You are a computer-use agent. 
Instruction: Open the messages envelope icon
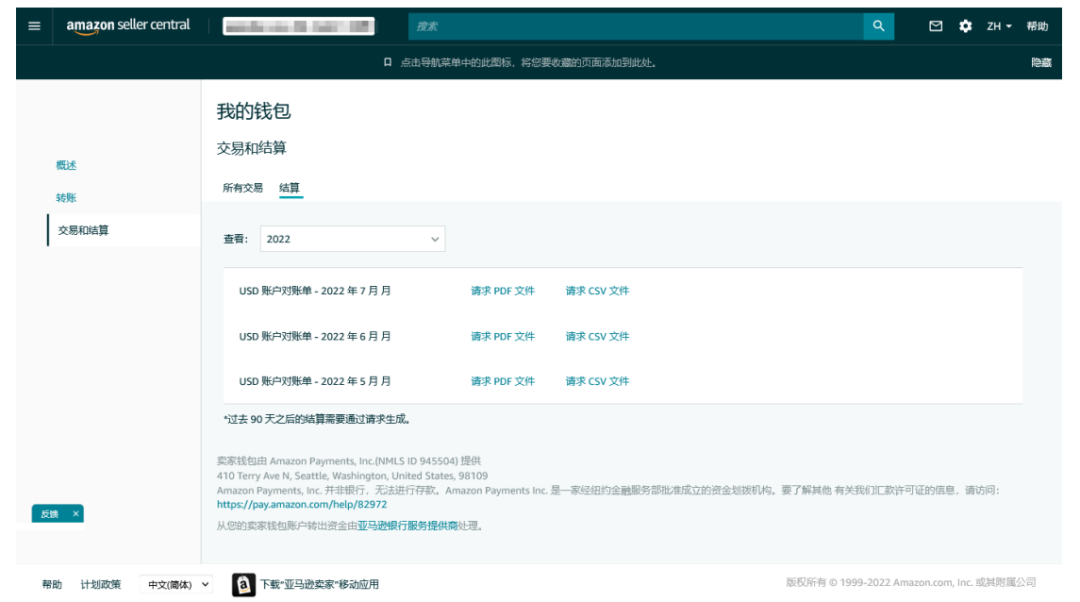point(935,26)
